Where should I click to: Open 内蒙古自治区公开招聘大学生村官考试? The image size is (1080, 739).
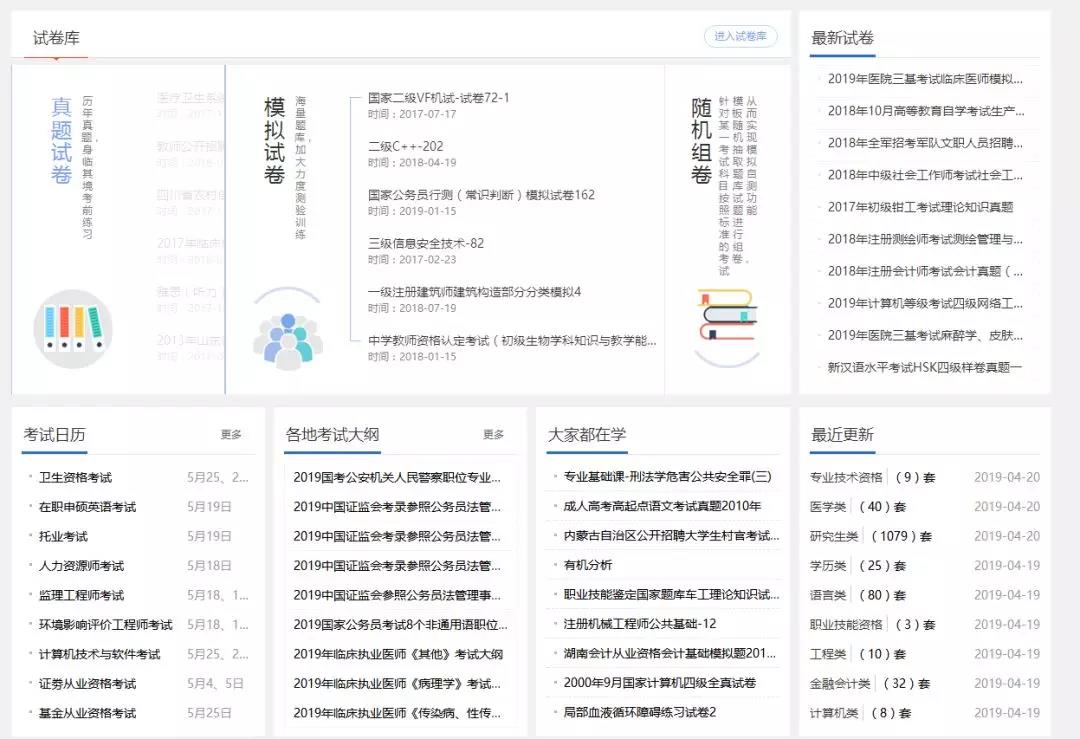(672, 536)
